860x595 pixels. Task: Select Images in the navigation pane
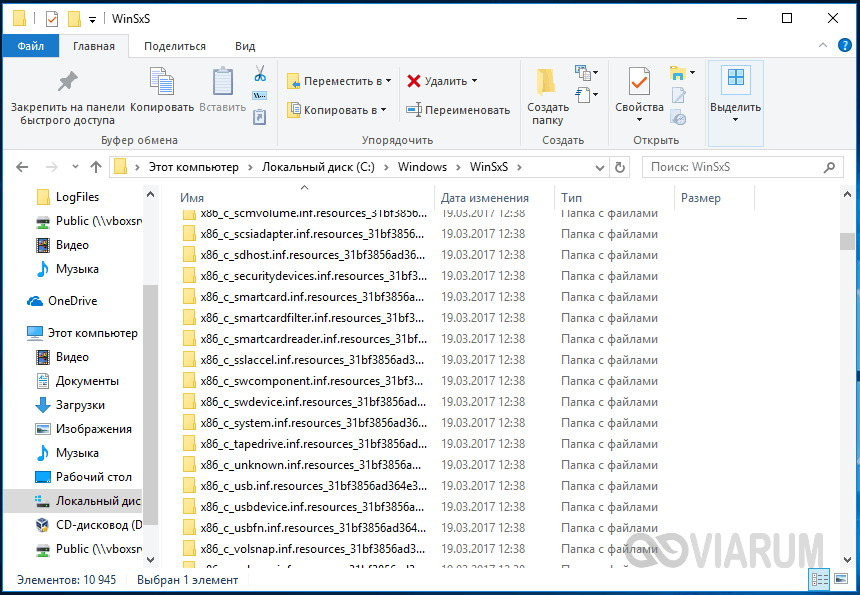point(94,429)
